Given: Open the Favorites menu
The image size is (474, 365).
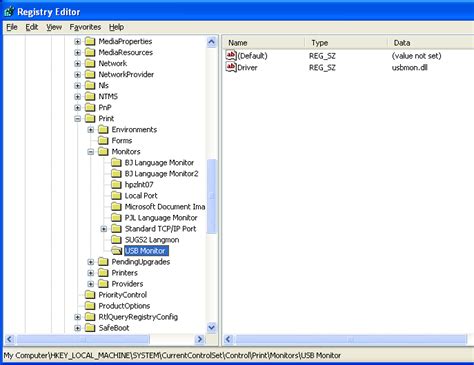Looking at the screenshot, I should pyautogui.click(x=85, y=27).
